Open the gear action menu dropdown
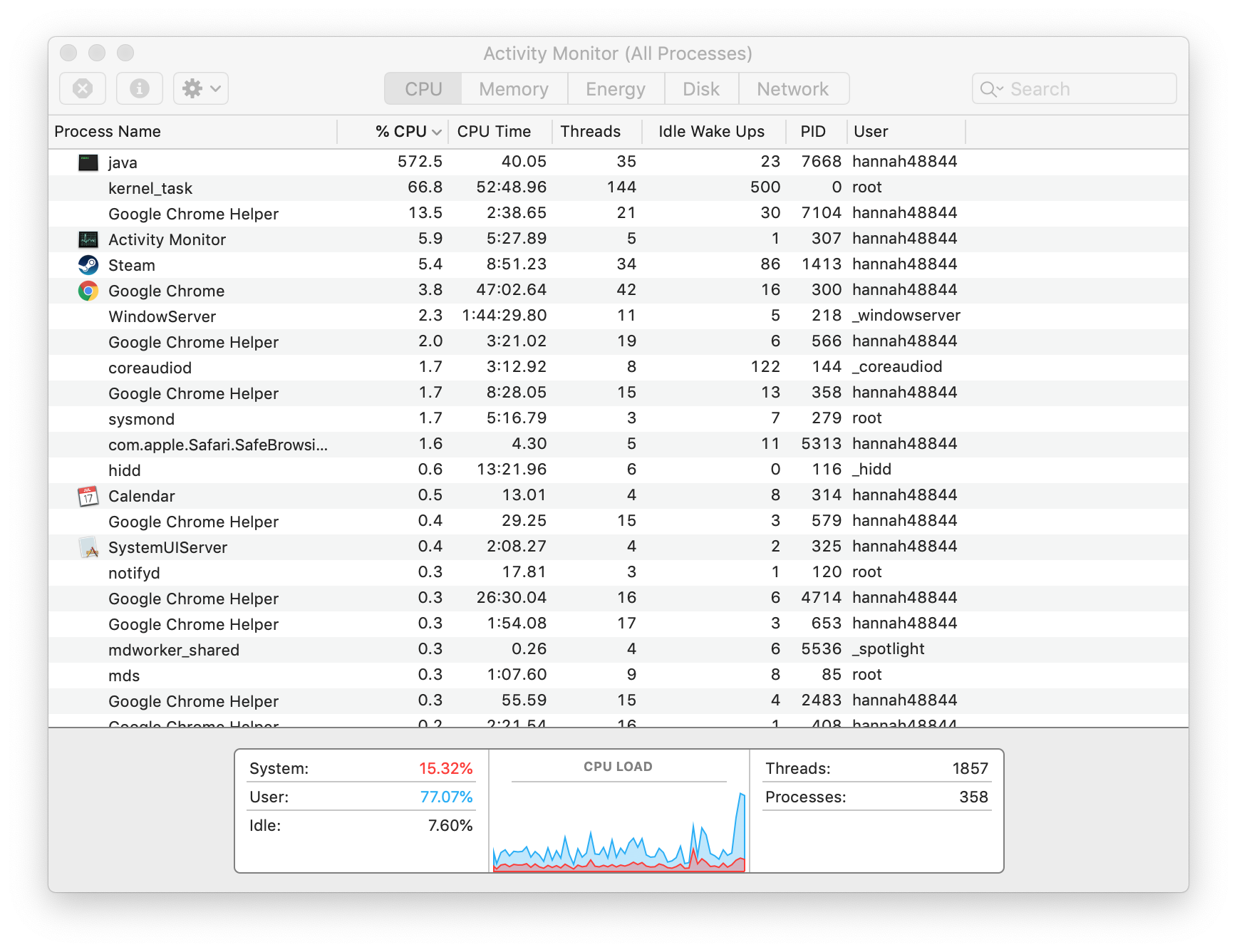This screenshot has height=952, width=1237. [201, 88]
